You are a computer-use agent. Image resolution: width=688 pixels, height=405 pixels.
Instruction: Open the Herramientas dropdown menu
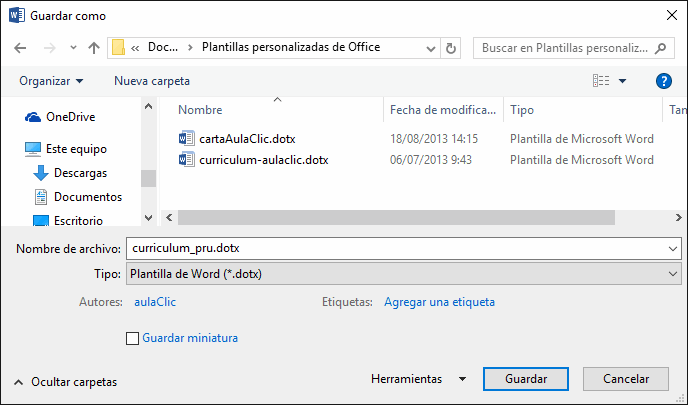click(418, 380)
